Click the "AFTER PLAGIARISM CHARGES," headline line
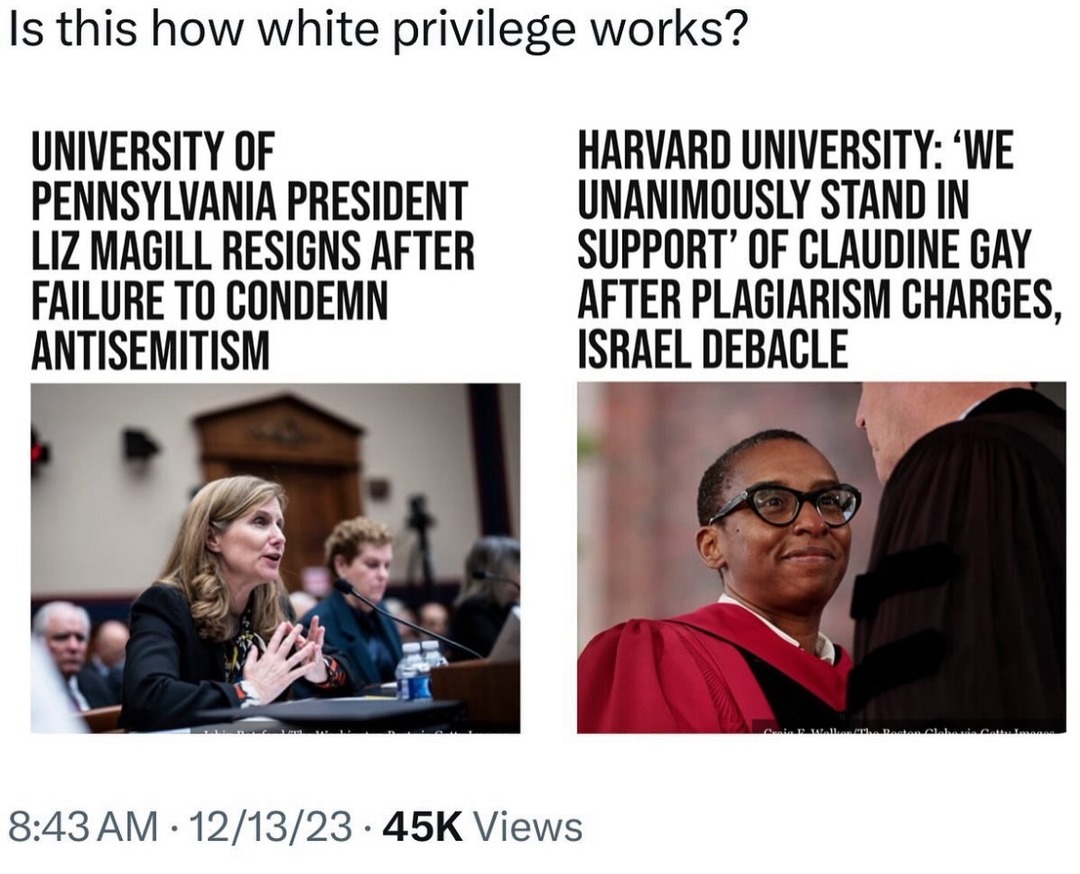Screen dimensions: 1080x874 (x=819, y=300)
